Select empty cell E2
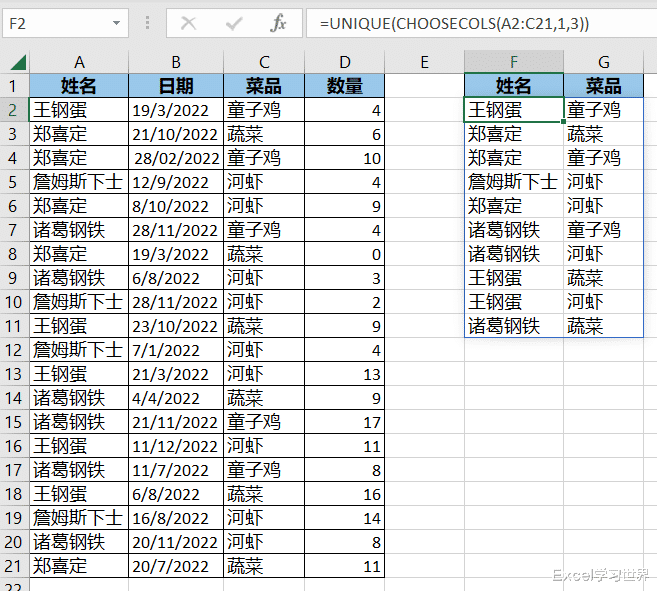657x591 pixels. [x=424, y=110]
